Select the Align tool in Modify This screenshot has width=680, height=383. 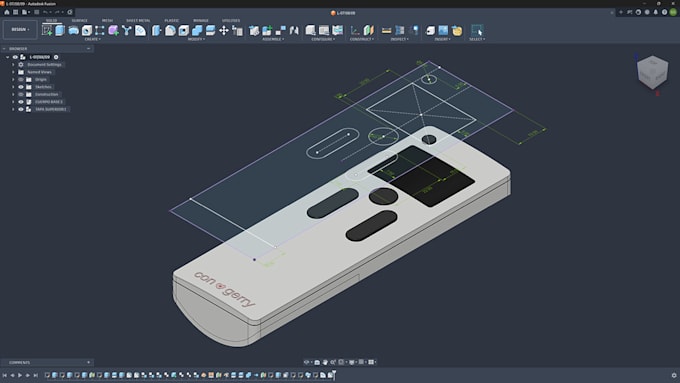pos(237,30)
